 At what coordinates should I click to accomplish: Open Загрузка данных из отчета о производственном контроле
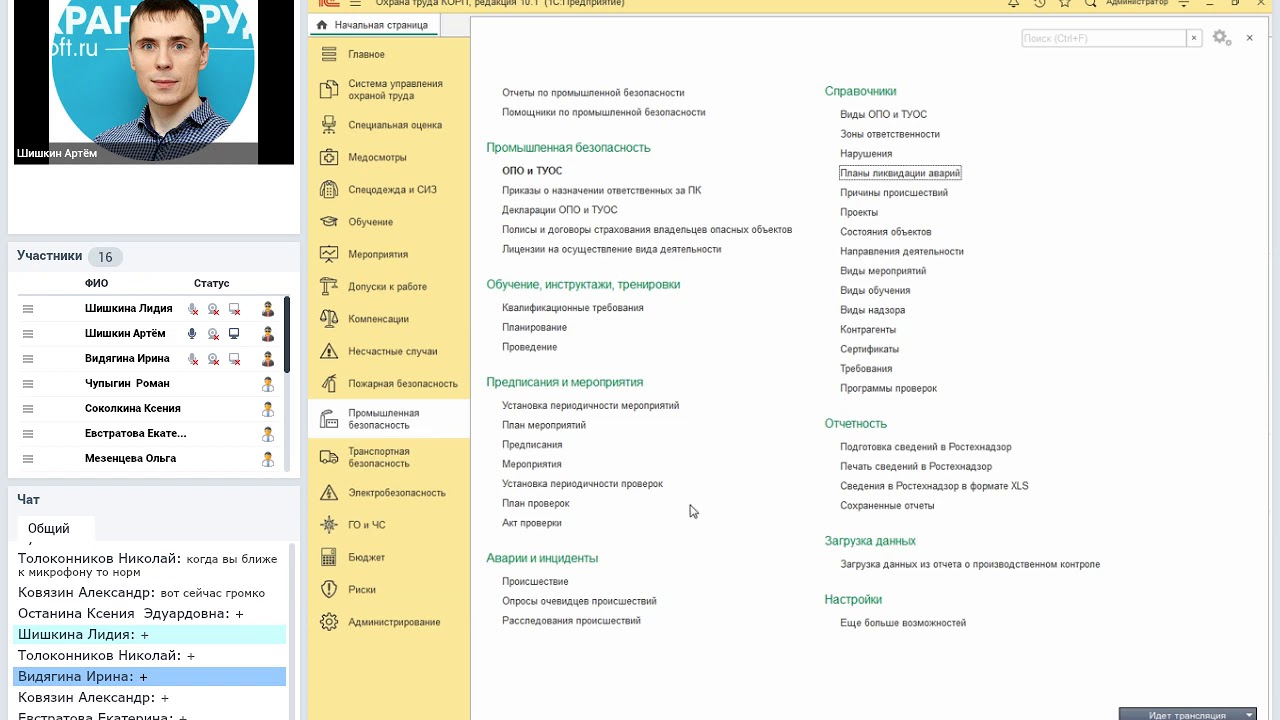tap(970, 565)
